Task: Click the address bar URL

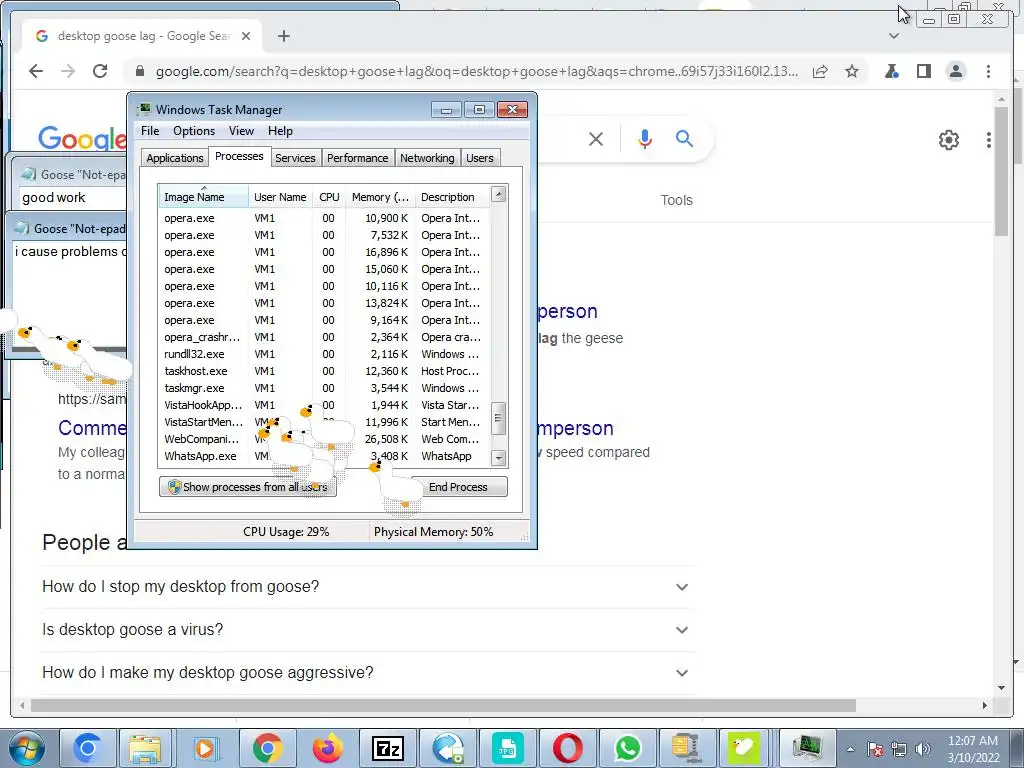Action: pos(477,71)
